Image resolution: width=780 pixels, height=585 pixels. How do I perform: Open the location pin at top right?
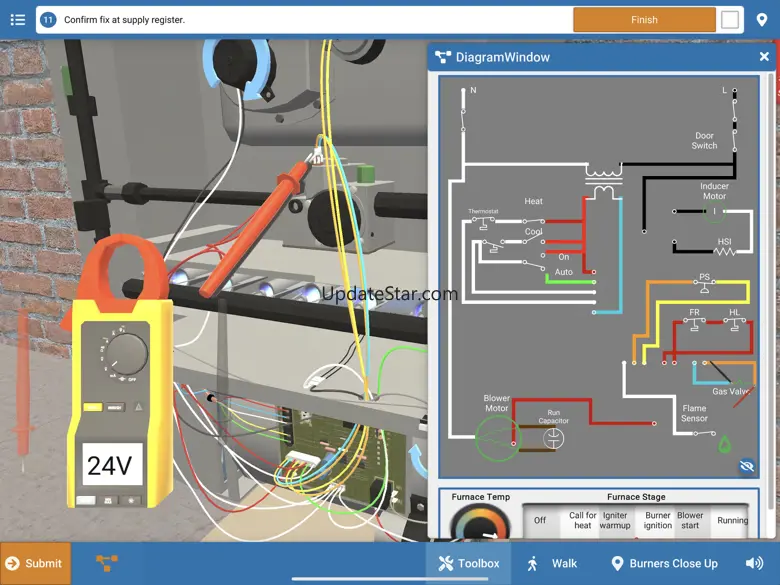tap(762, 20)
